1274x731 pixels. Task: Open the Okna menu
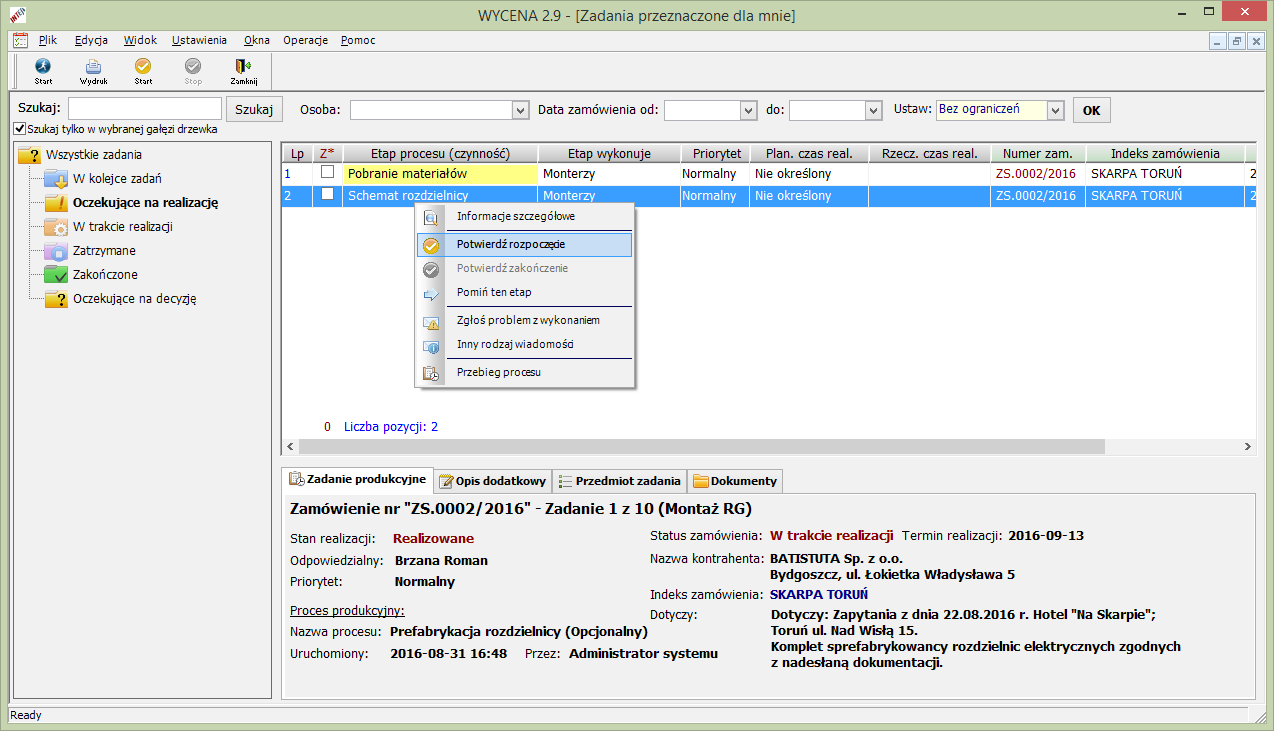pyautogui.click(x=257, y=40)
